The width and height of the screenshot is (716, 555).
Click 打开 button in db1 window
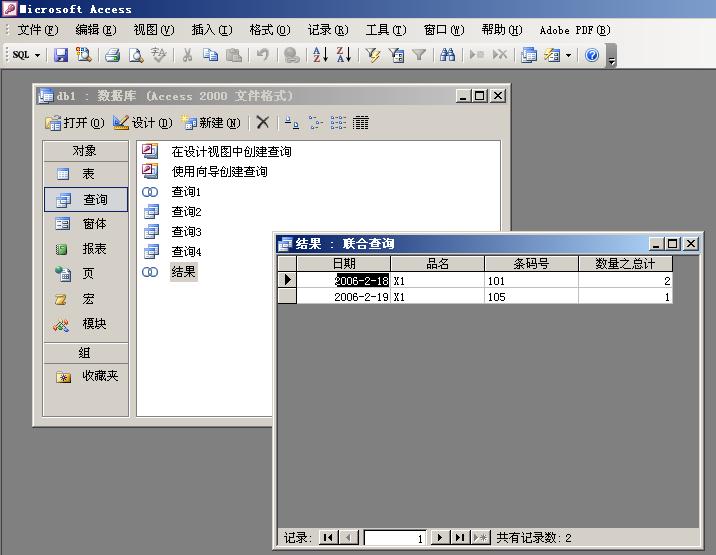pyautogui.click(x=75, y=123)
